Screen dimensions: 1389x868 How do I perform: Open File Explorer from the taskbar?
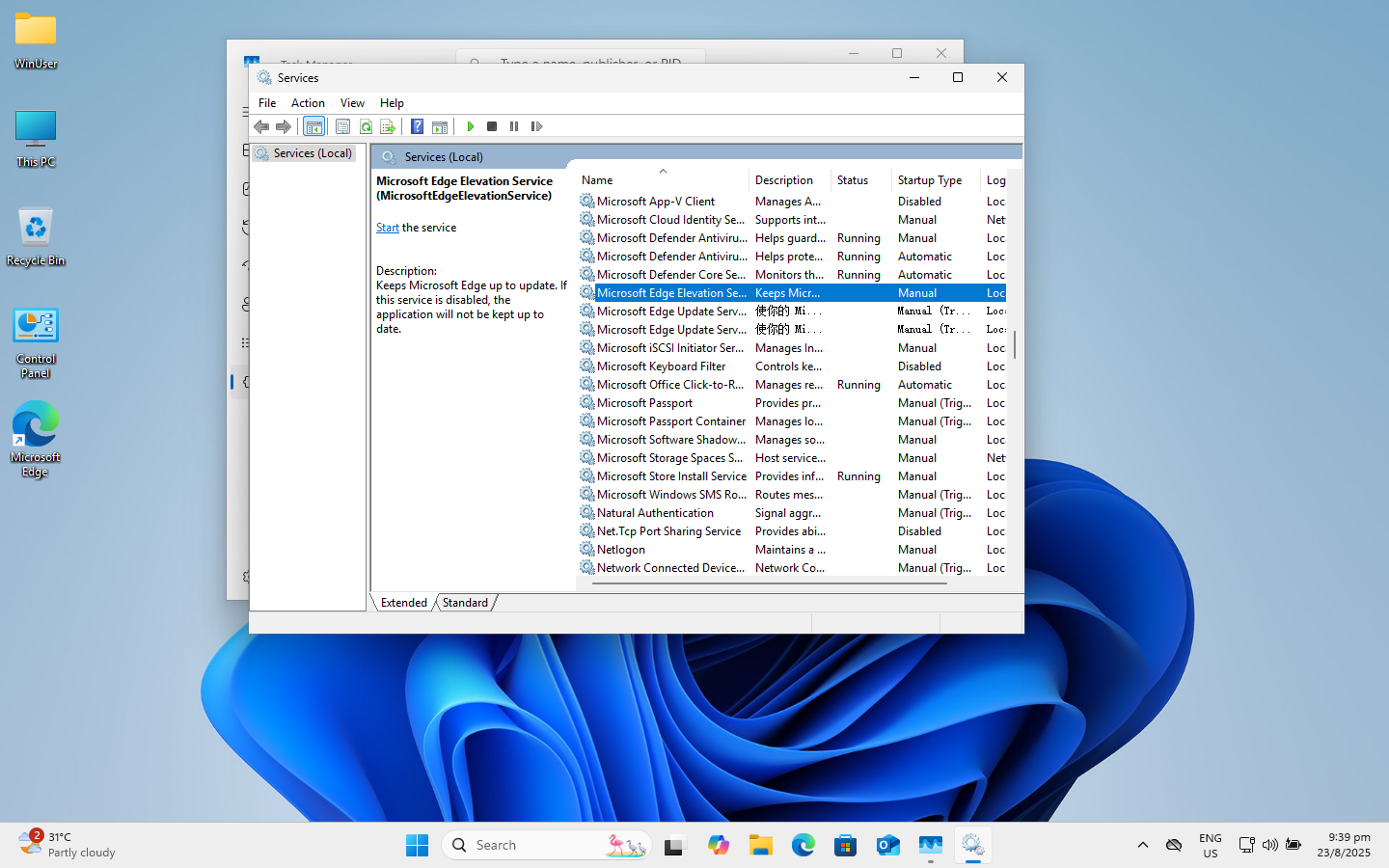click(761, 845)
